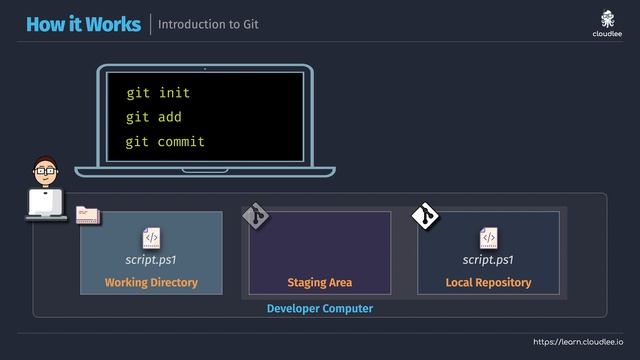The height and width of the screenshot is (360, 640).
Task: Click the developer avatar with glasses
Action: pos(46,188)
